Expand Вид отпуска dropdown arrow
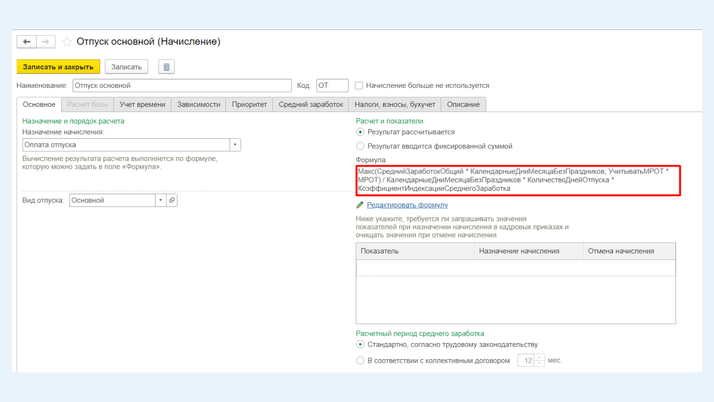 point(161,200)
